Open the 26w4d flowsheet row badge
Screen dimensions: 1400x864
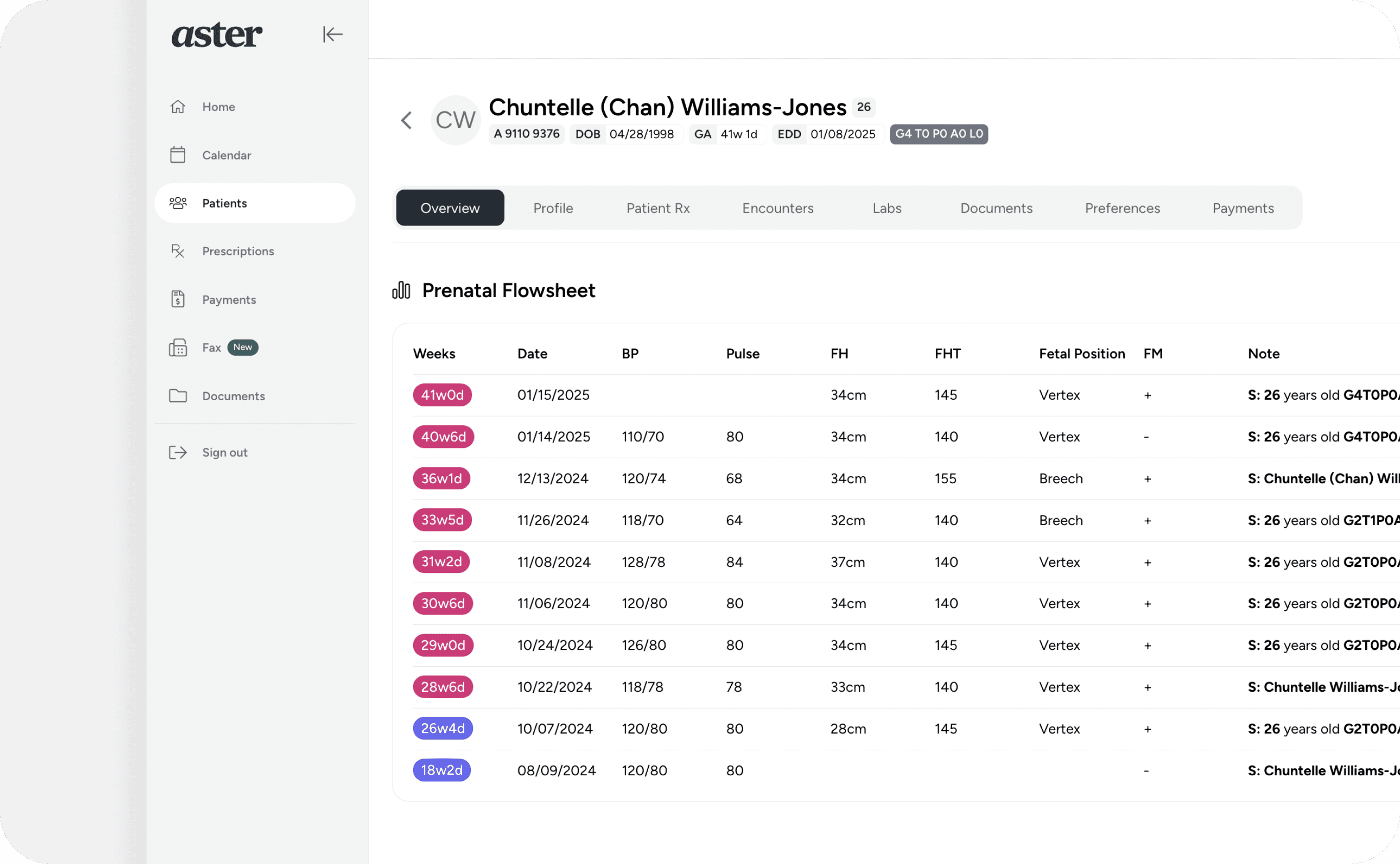tap(442, 728)
